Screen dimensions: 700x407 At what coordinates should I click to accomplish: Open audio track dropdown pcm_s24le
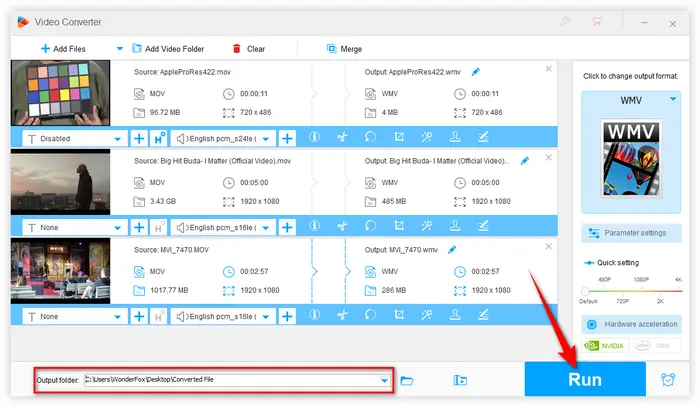pyautogui.click(x=223, y=139)
